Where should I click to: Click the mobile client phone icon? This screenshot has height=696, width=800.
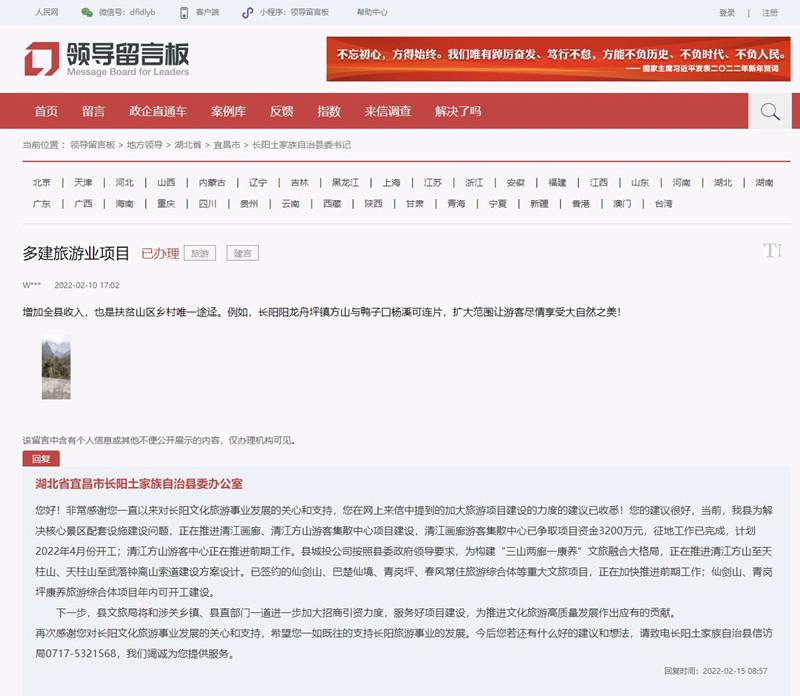[183, 13]
